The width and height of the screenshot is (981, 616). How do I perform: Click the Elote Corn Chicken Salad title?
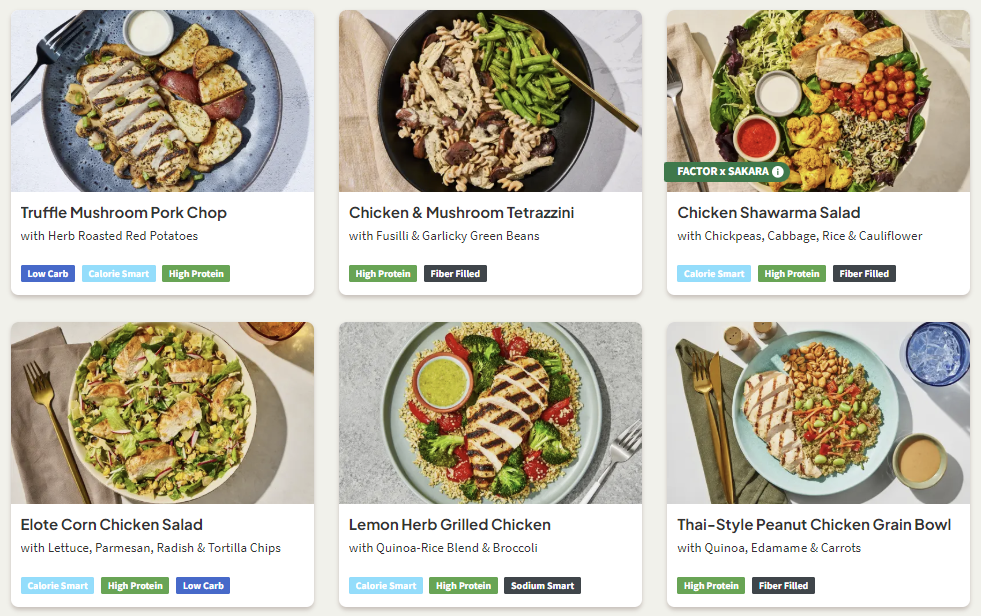click(x=112, y=525)
